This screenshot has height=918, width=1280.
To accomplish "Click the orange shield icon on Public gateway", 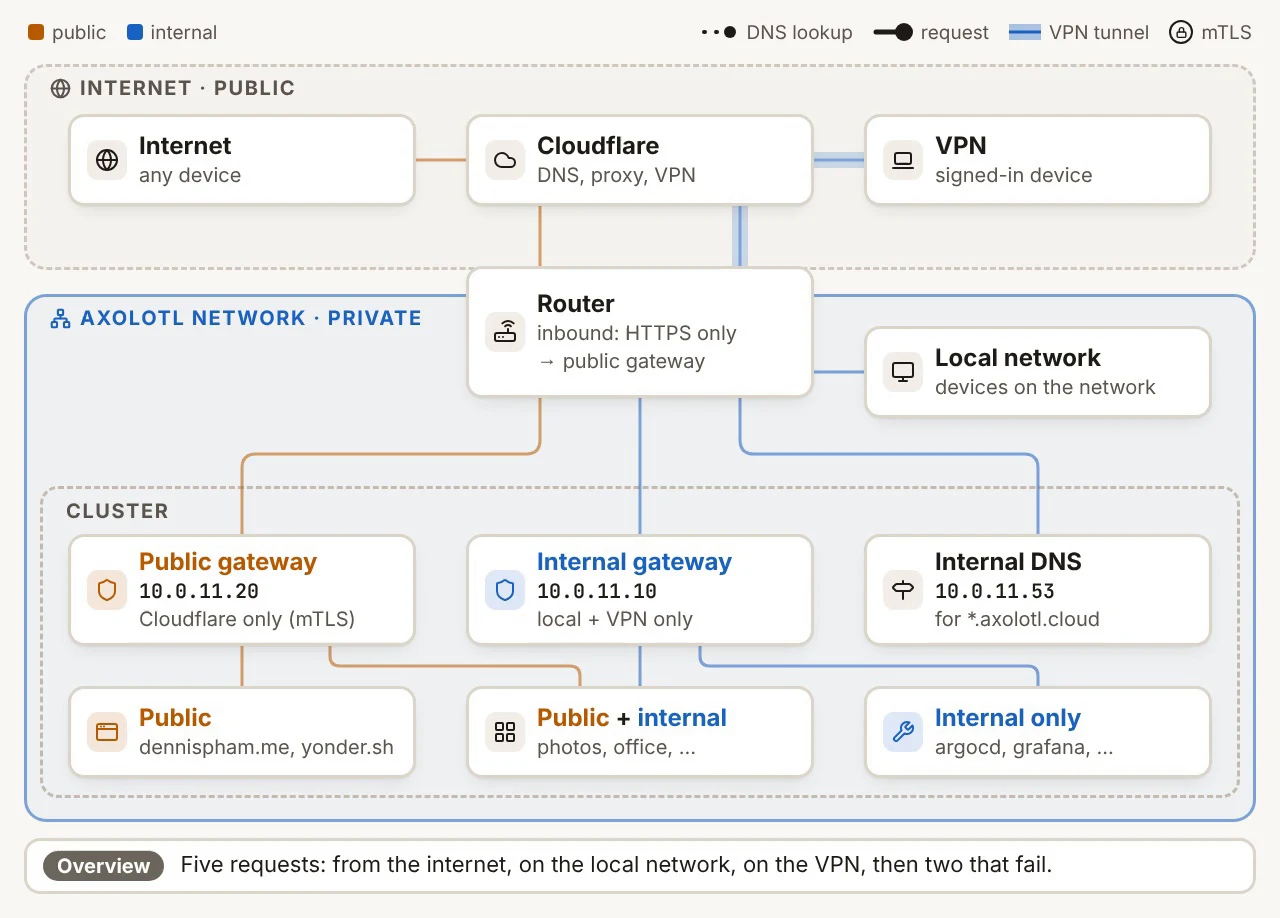I will (x=107, y=590).
